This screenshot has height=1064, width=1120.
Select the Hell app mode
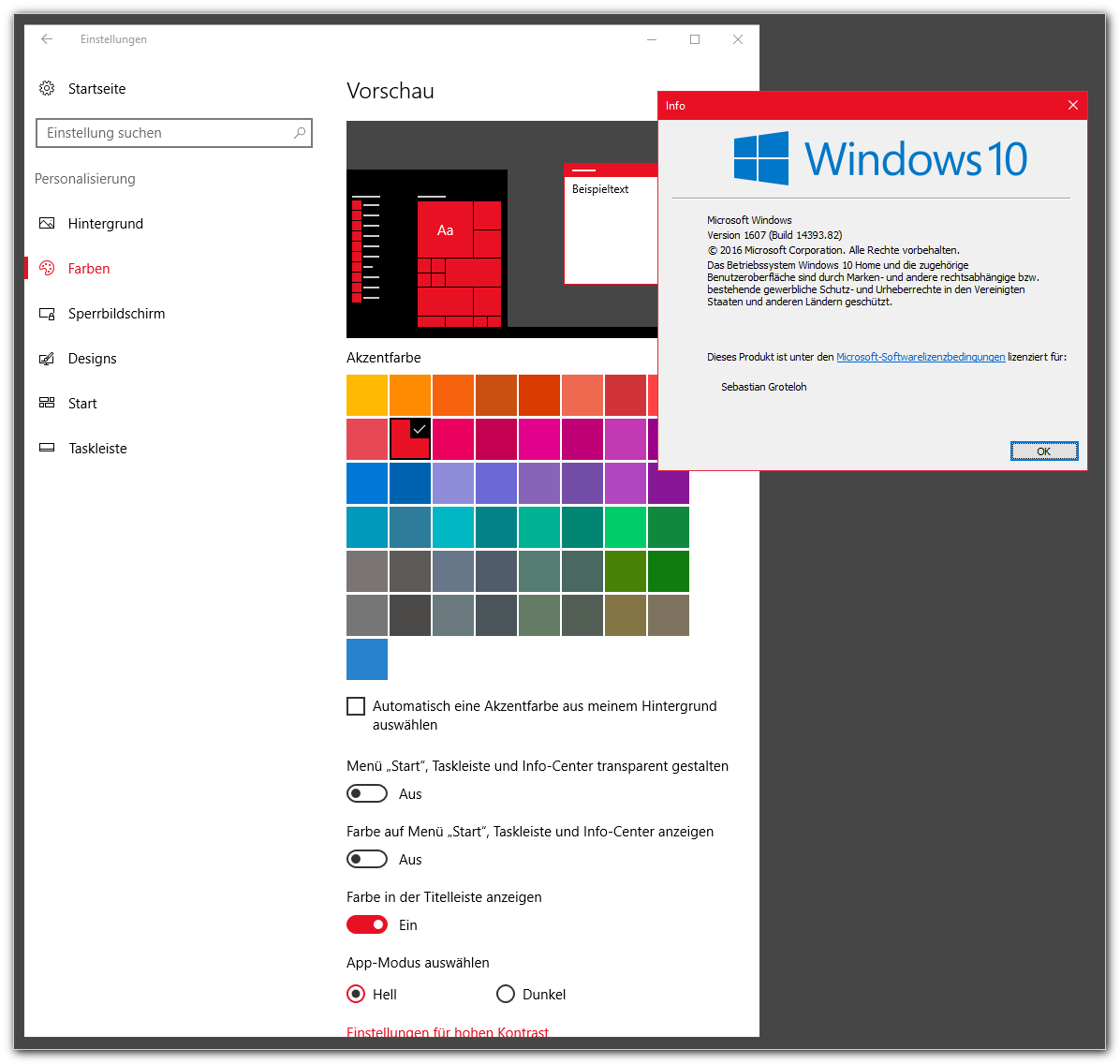356,994
